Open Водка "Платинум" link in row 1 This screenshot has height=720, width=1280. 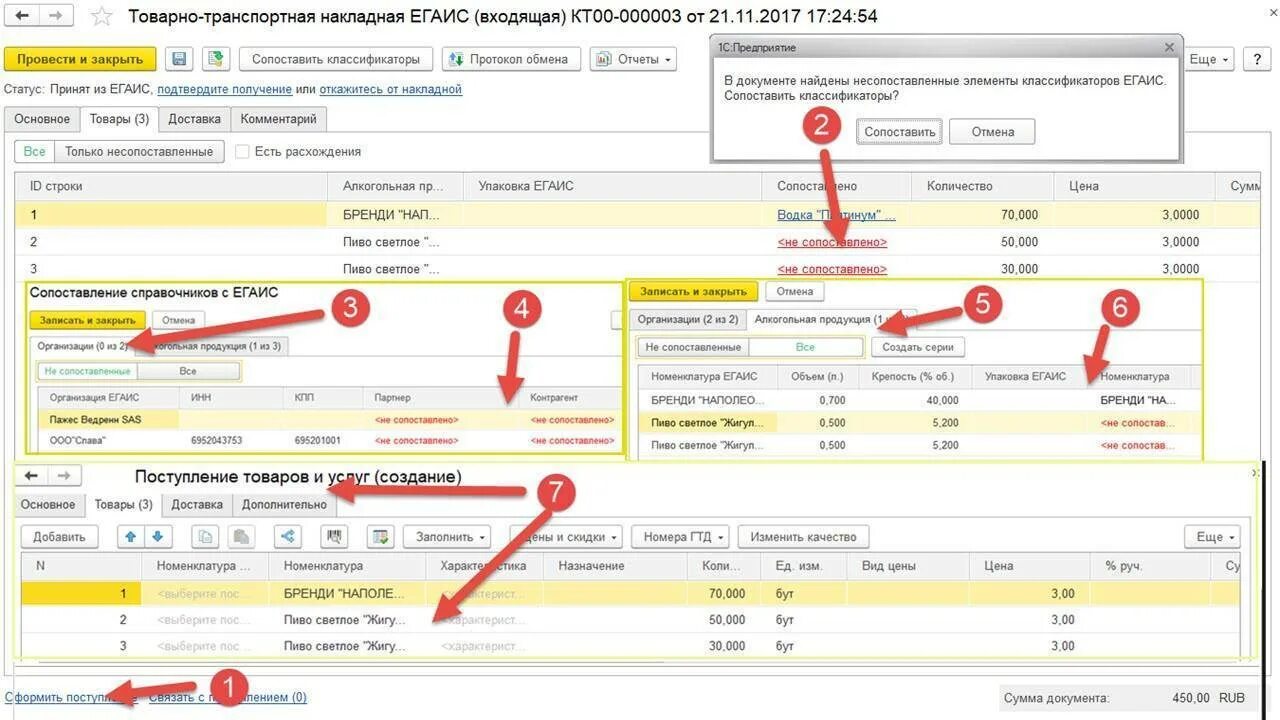point(836,215)
